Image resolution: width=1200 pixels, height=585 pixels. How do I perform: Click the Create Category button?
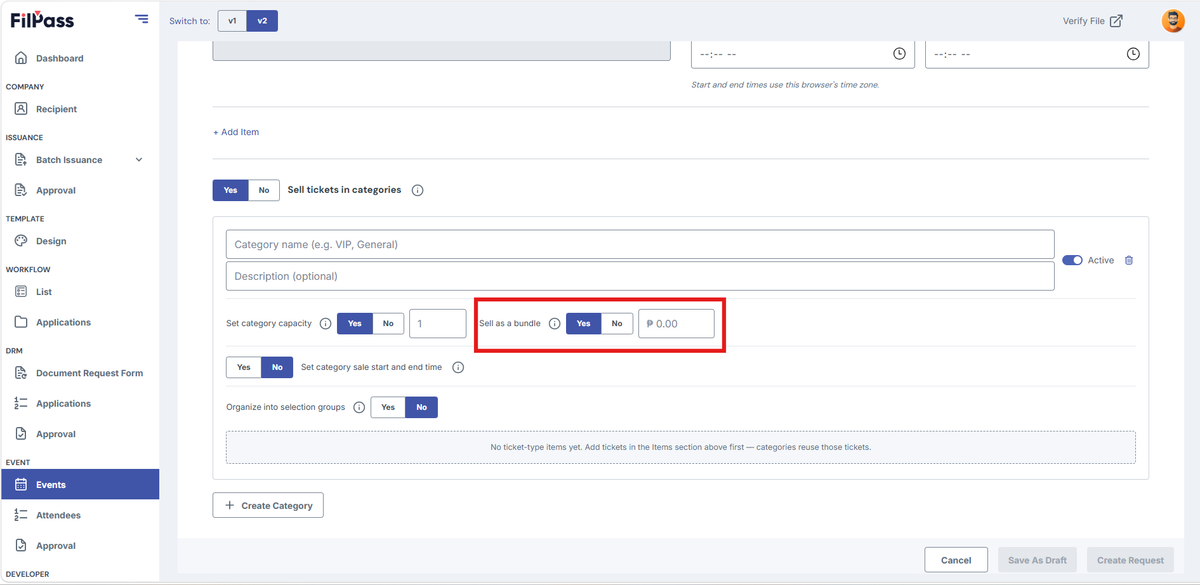click(x=268, y=505)
